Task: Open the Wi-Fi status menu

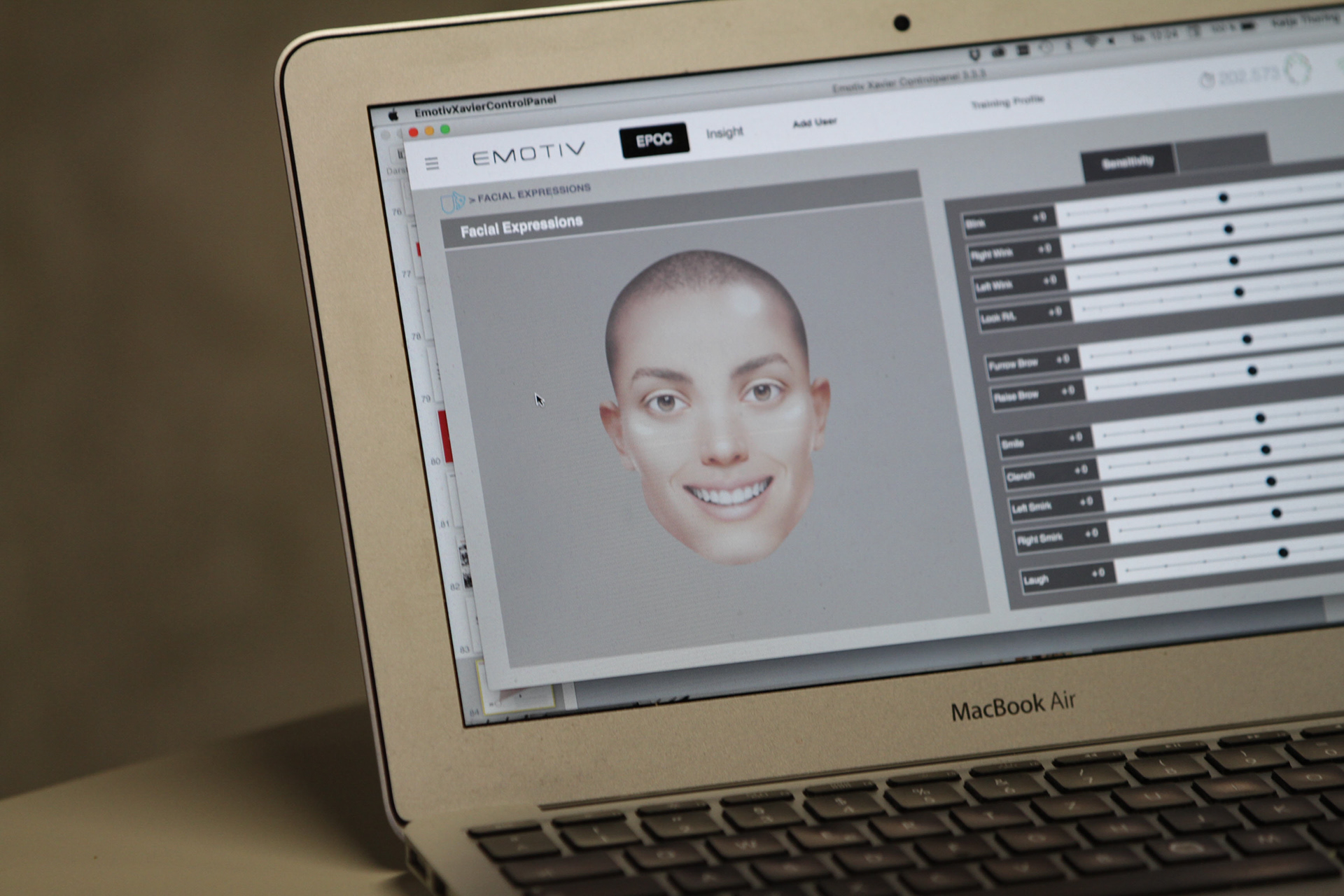Action: point(1091,43)
